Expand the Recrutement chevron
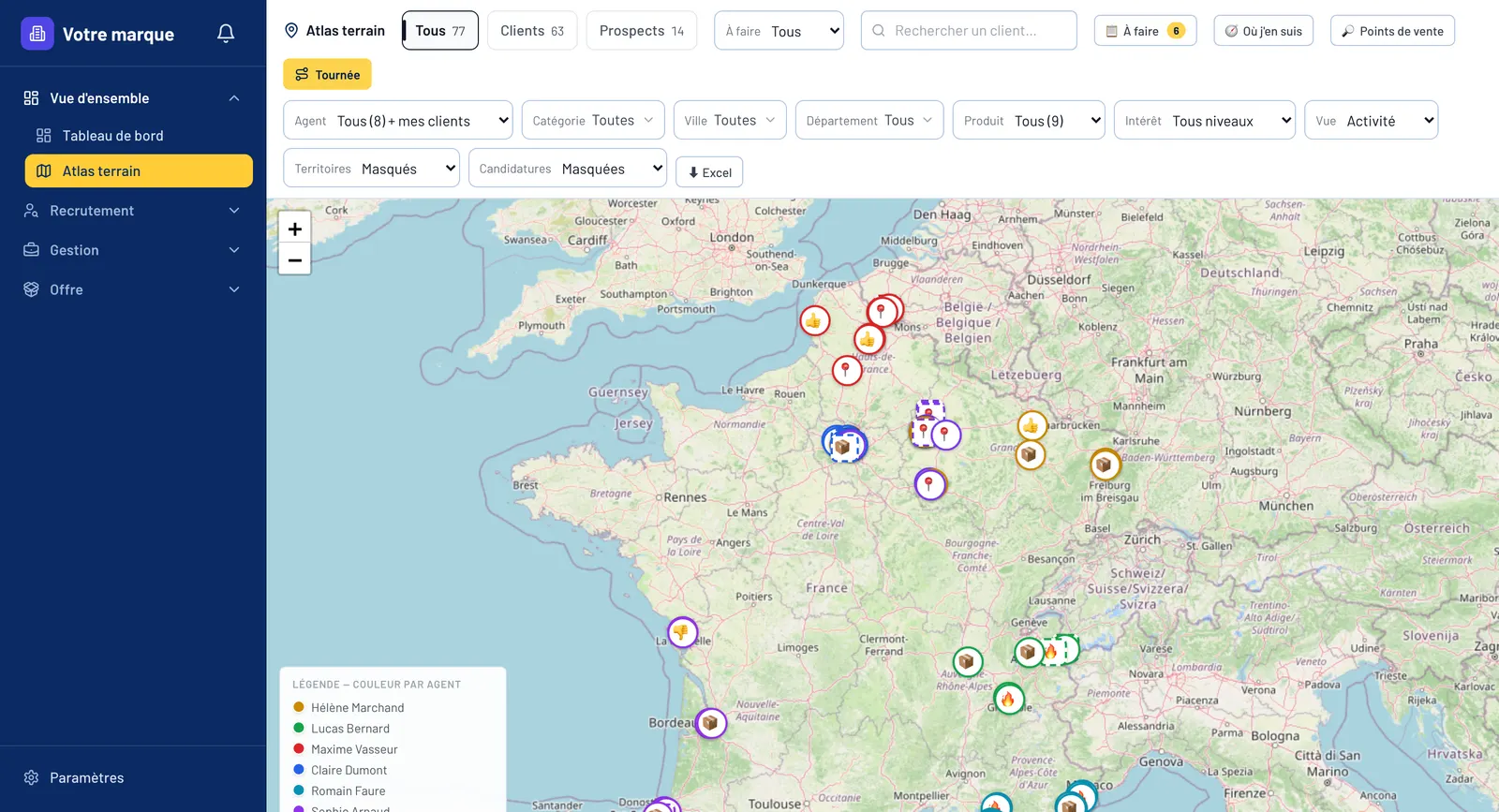The width and height of the screenshot is (1499, 812). tap(234, 211)
